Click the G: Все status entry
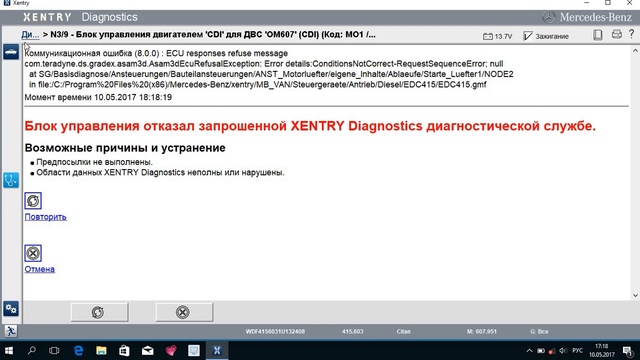Viewport: 640px width, 360px height. click(539, 331)
